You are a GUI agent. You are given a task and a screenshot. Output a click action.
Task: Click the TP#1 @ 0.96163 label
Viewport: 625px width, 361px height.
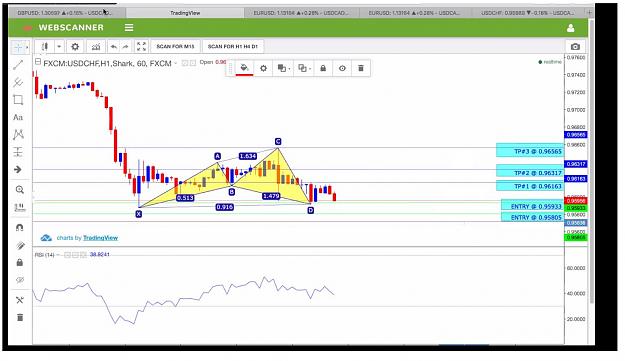(x=530, y=186)
